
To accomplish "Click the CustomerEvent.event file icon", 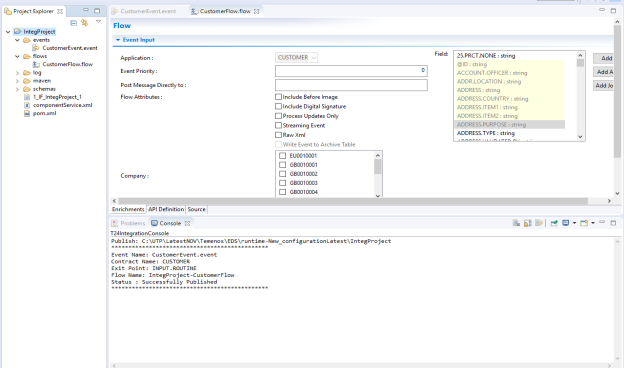I will click(36, 48).
